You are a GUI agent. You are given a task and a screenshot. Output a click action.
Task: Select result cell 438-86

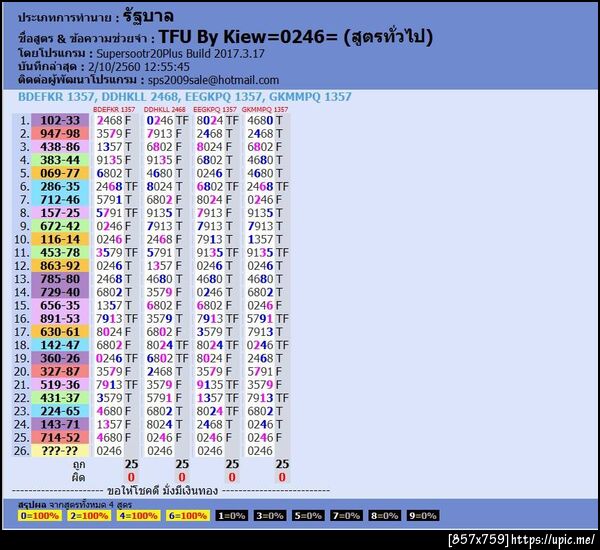coord(60,147)
